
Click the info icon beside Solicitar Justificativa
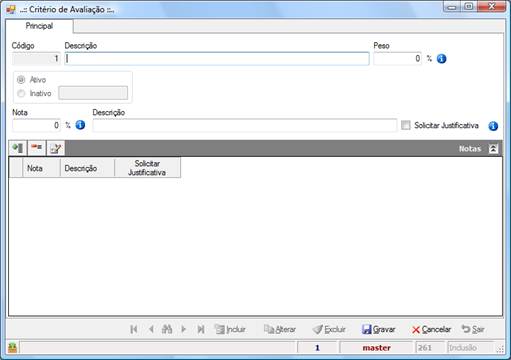(x=493, y=126)
